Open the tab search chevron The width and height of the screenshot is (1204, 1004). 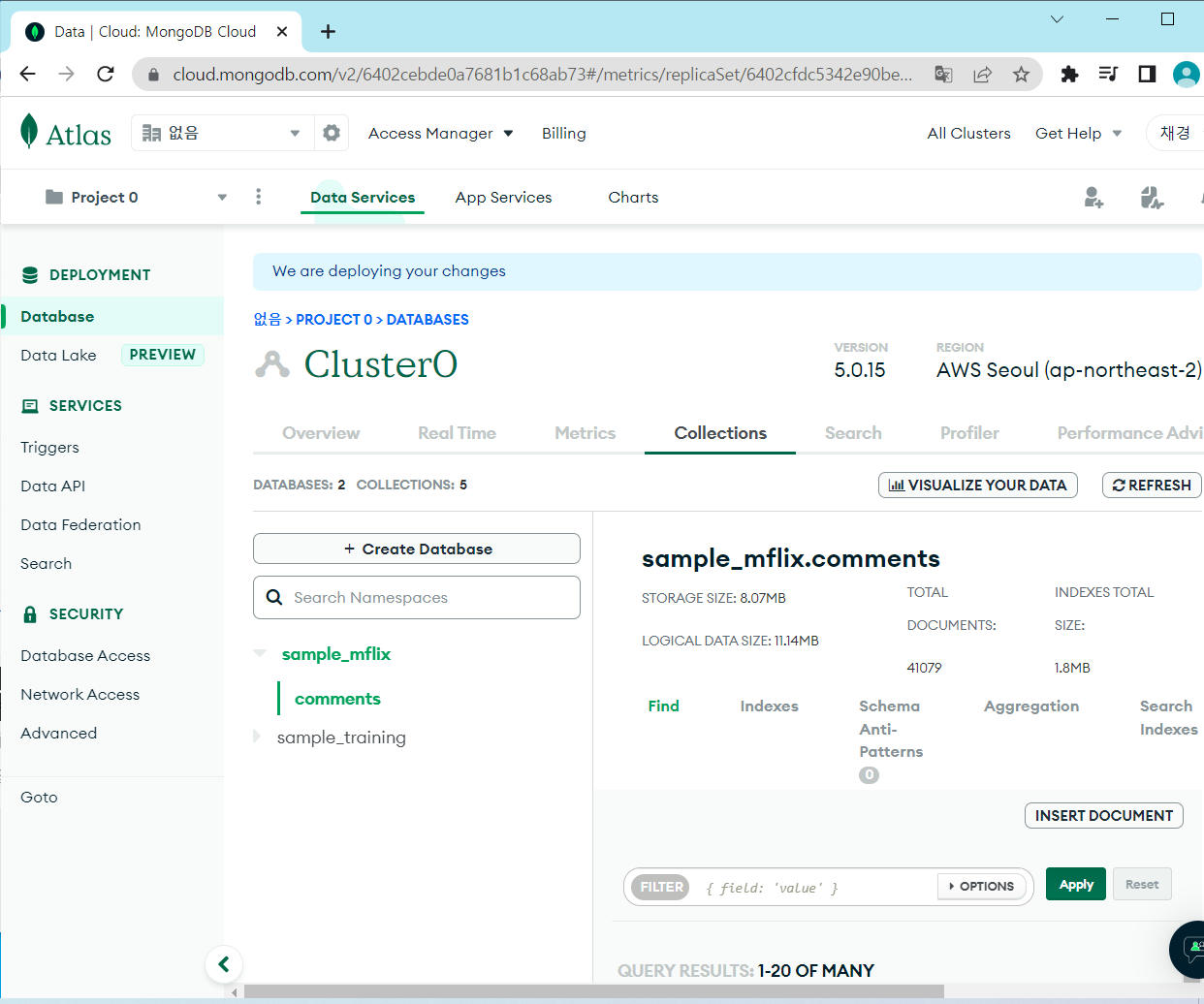[x=1057, y=19]
